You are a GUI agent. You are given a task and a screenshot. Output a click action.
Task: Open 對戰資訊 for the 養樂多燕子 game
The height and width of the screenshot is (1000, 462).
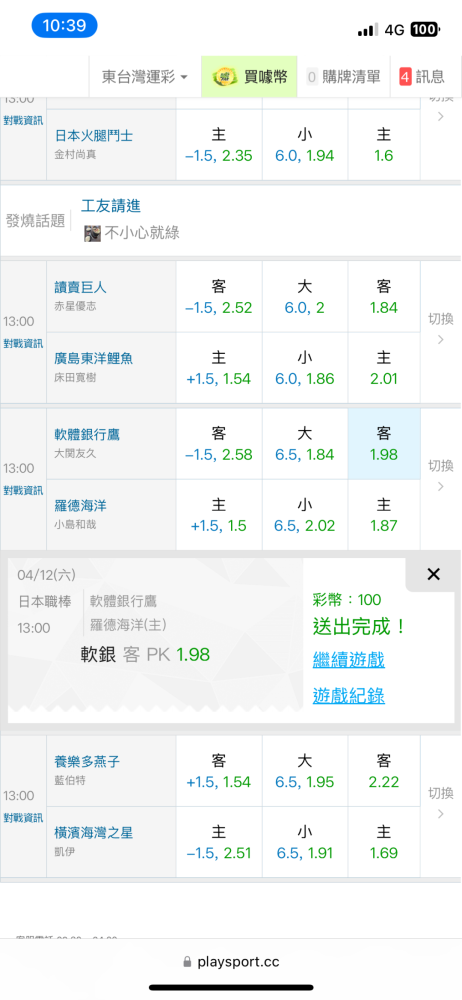click(x=23, y=818)
